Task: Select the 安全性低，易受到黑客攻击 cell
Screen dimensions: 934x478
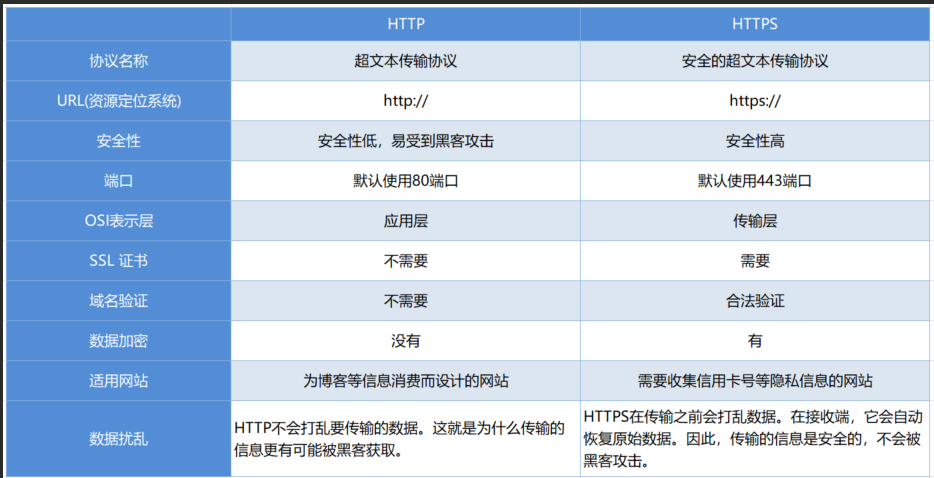Action: [x=405, y=141]
